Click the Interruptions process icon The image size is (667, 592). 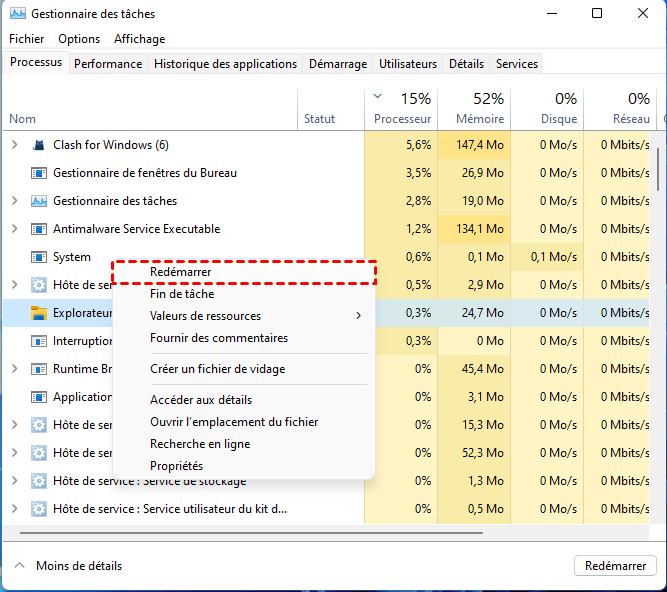tap(39, 341)
